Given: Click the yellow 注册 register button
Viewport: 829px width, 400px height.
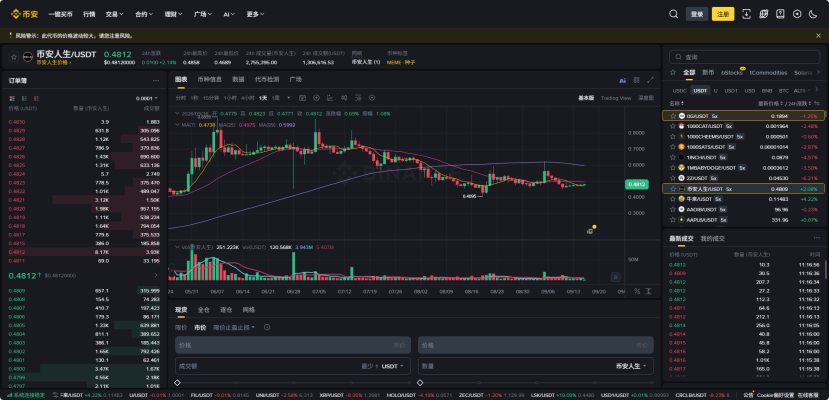Looking at the screenshot, I should (723, 14).
